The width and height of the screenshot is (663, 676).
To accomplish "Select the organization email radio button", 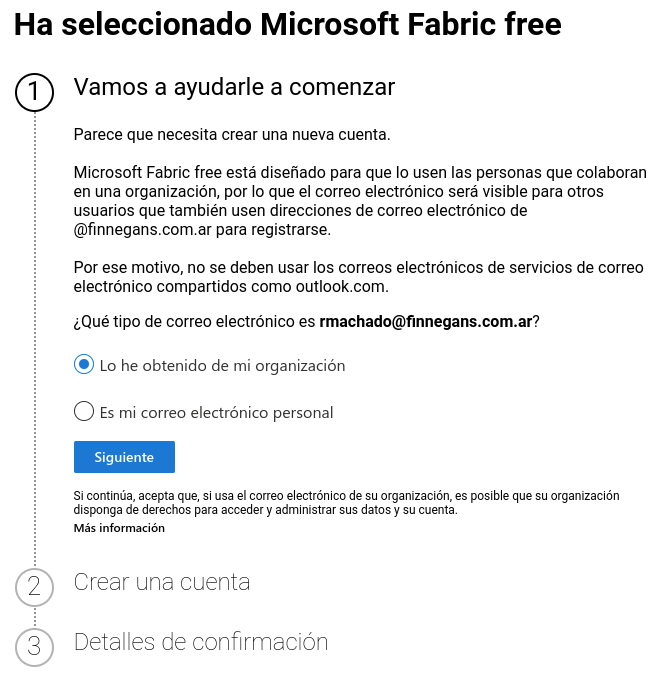I will pyautogui.click(x=84, y=365).
